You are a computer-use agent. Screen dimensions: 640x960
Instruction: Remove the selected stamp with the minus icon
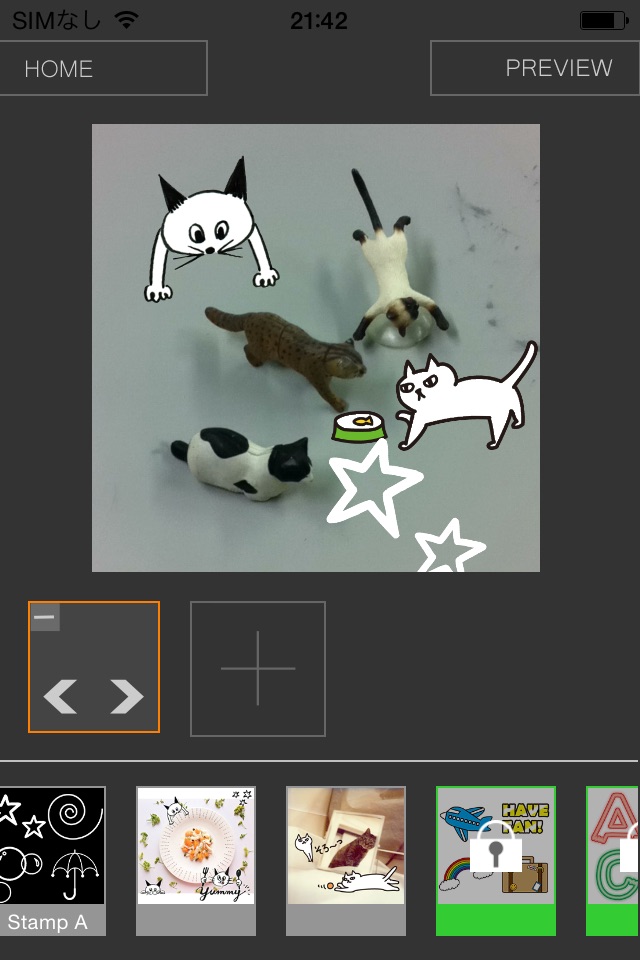click(x=45, y=617)
